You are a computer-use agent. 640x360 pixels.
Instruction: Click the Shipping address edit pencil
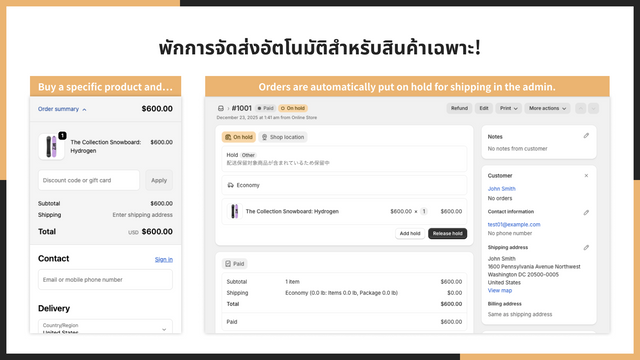[586, 248]
